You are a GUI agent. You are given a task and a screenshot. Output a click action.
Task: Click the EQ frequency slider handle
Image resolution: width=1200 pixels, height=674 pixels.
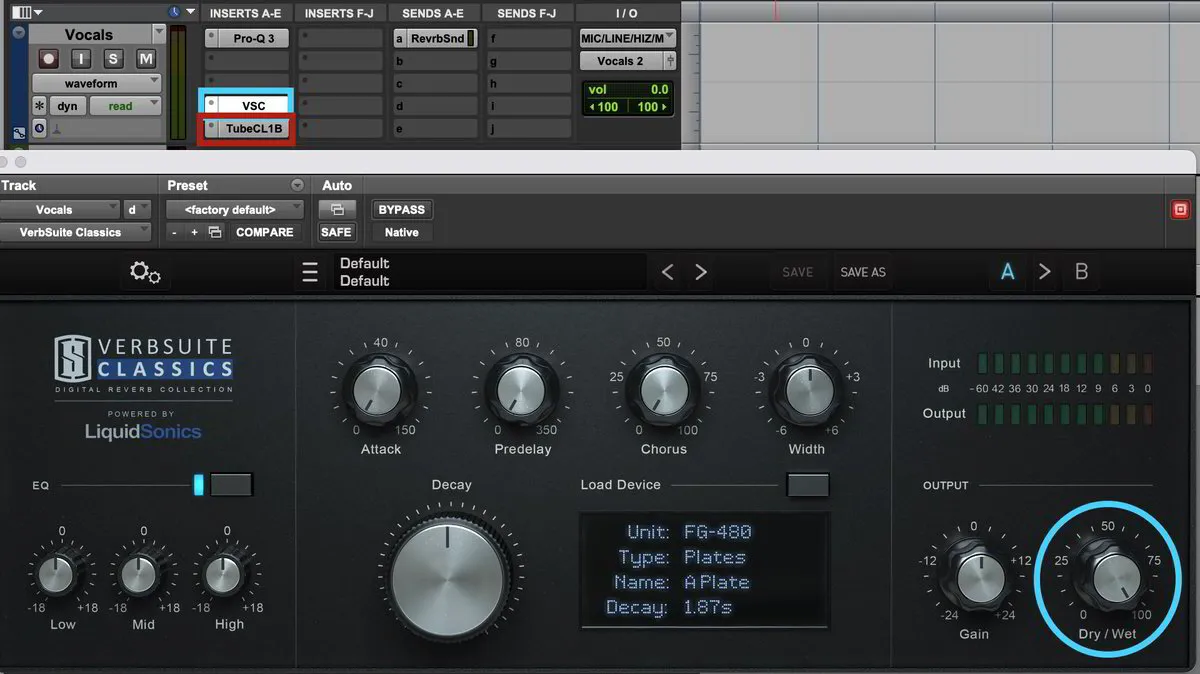[198, 484]
